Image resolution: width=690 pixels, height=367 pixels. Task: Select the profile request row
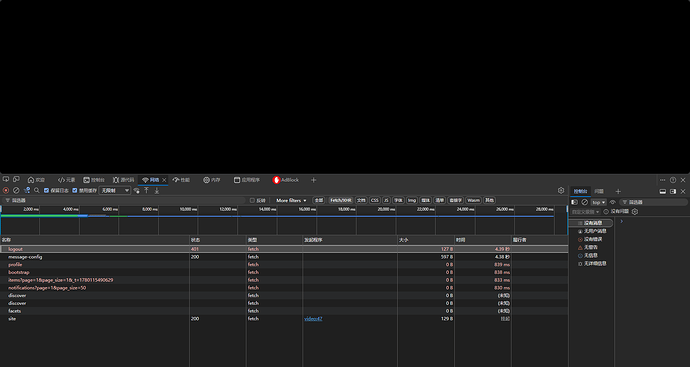click(284, 264)
